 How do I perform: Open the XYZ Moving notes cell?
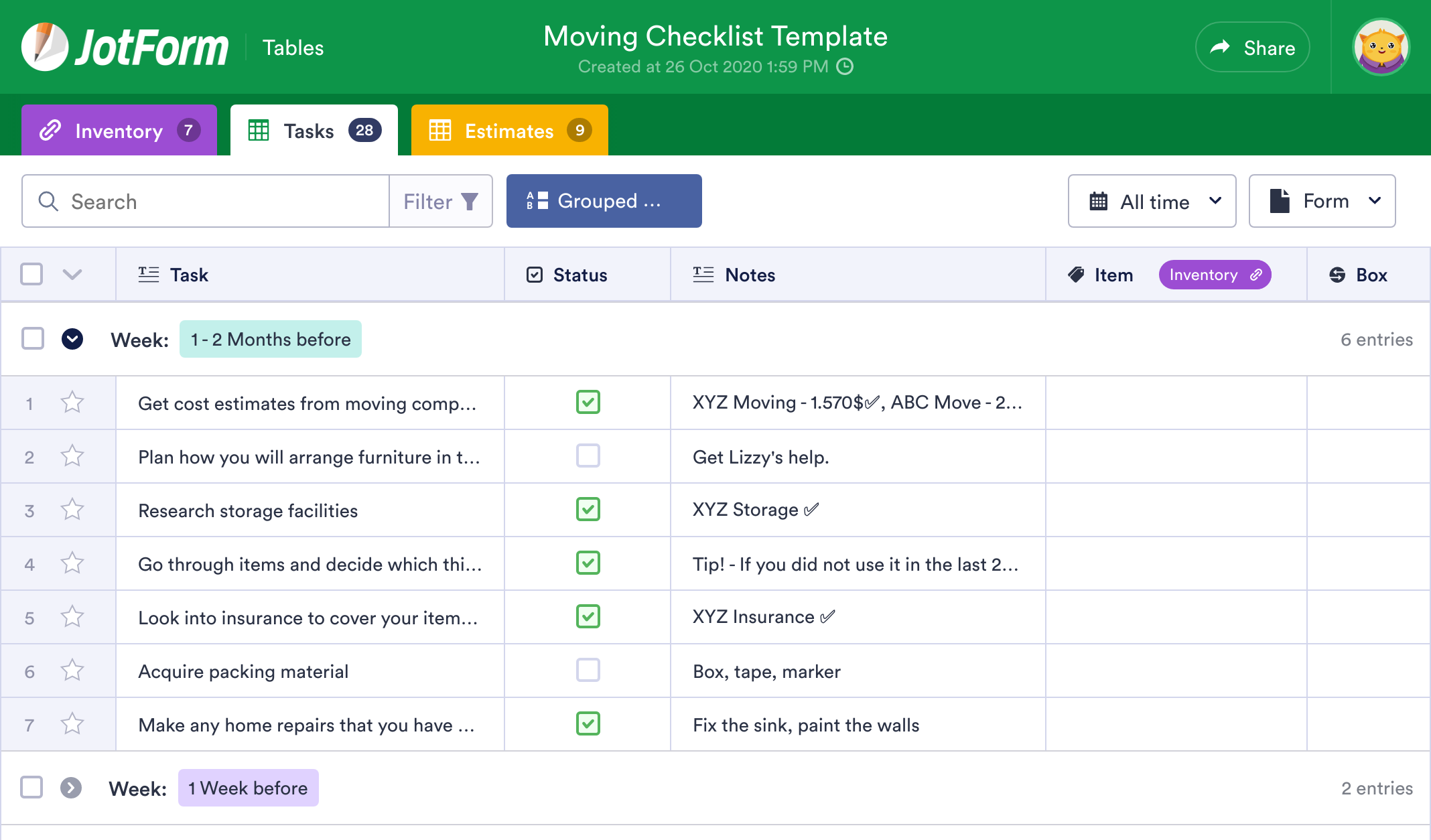click(858, 403)
